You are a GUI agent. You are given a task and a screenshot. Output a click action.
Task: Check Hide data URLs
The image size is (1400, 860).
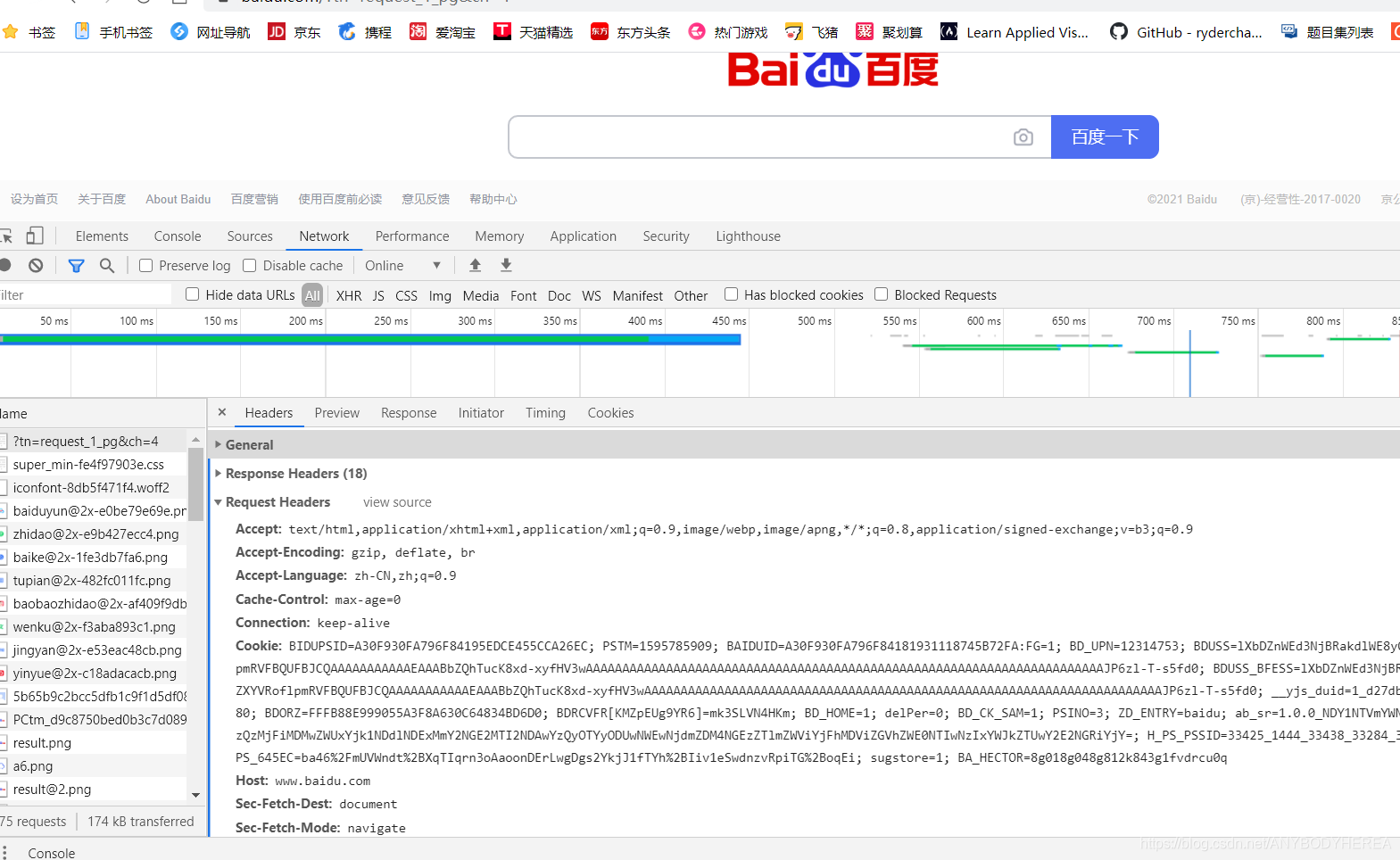click(192, 294)
